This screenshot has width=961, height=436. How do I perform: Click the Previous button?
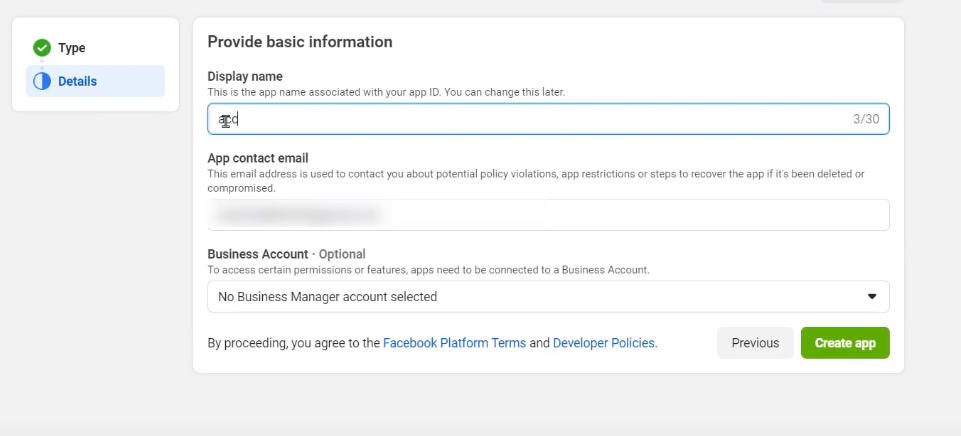point(755,343)
